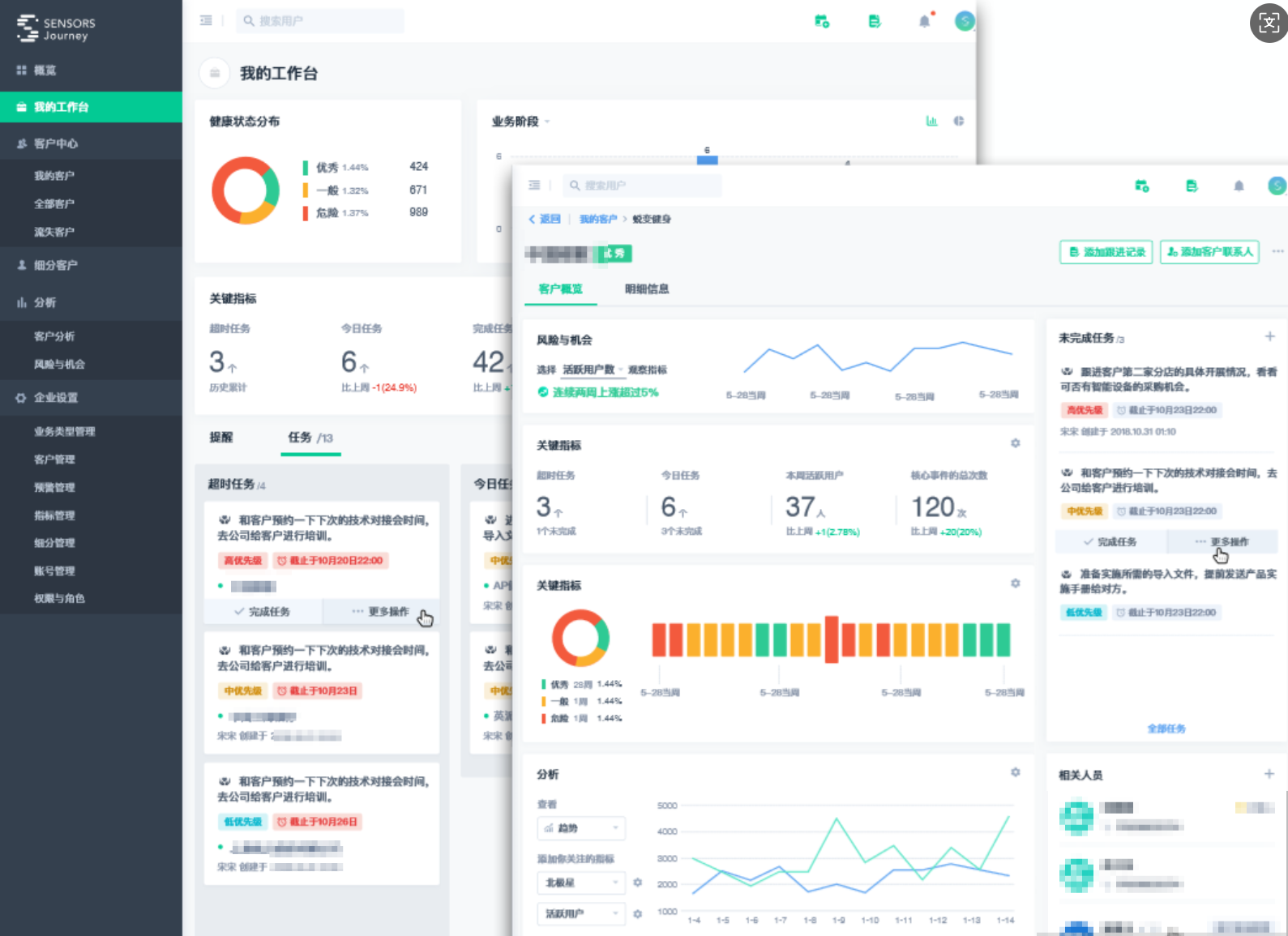Open settings gear for 关键指标 numbers card
Image resolution: width=1288 pixels, height=936 pixels.
[1015, 443]
